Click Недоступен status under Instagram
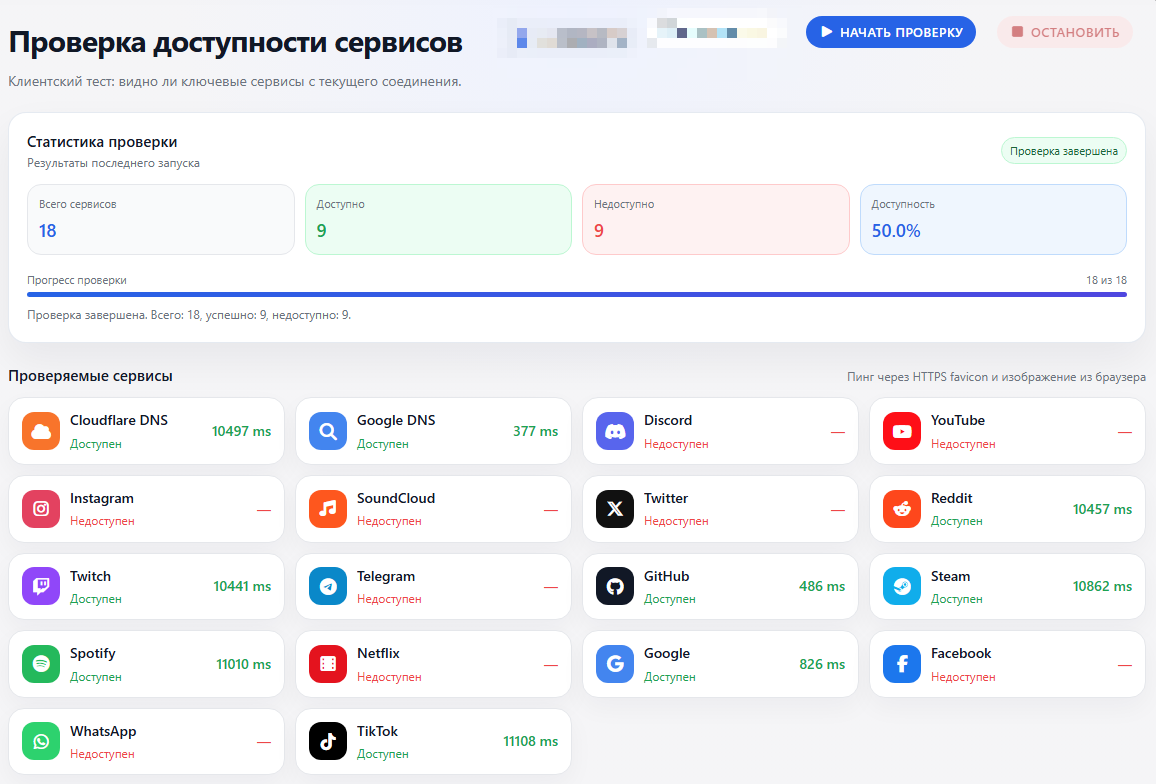 pyautogui.click(x=102, y=521)
